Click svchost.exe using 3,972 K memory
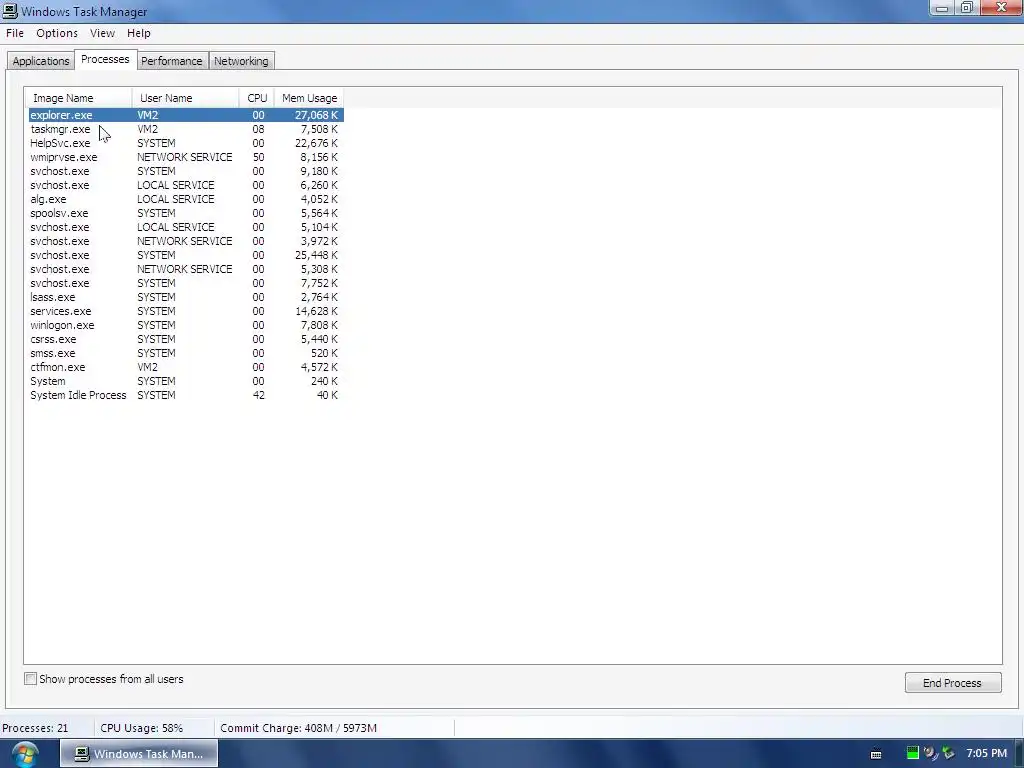 (186, 241)
